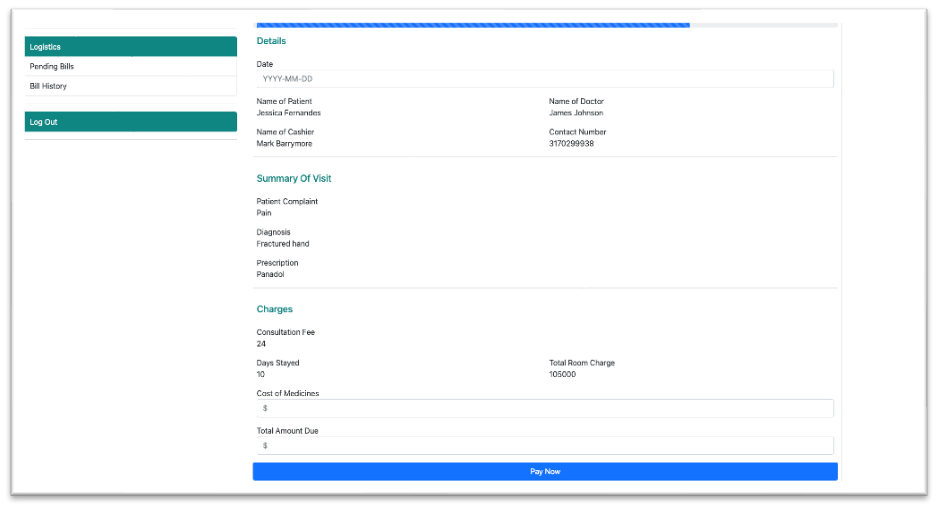Select contact number 3170299938

[571, 143]
